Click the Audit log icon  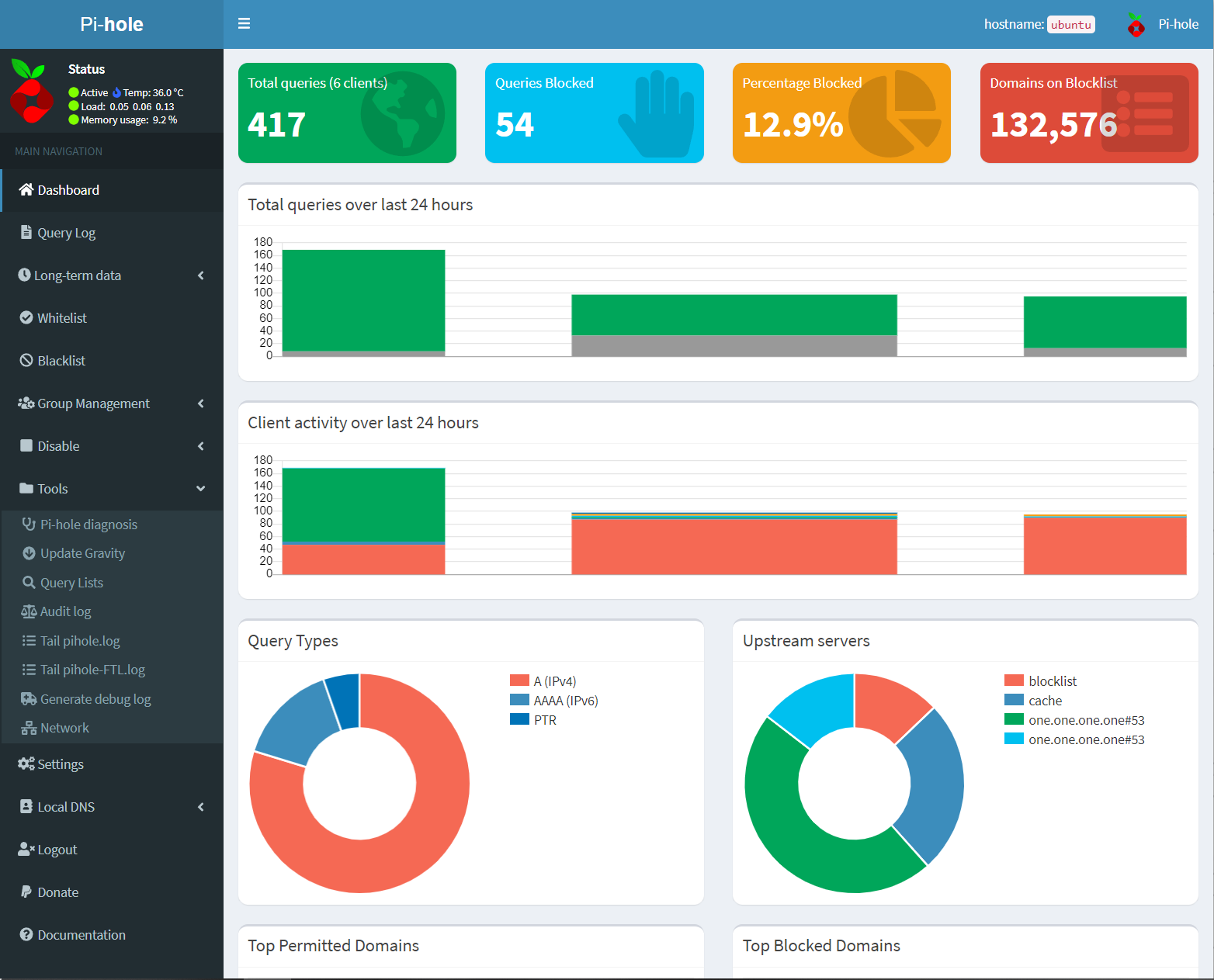27,611
